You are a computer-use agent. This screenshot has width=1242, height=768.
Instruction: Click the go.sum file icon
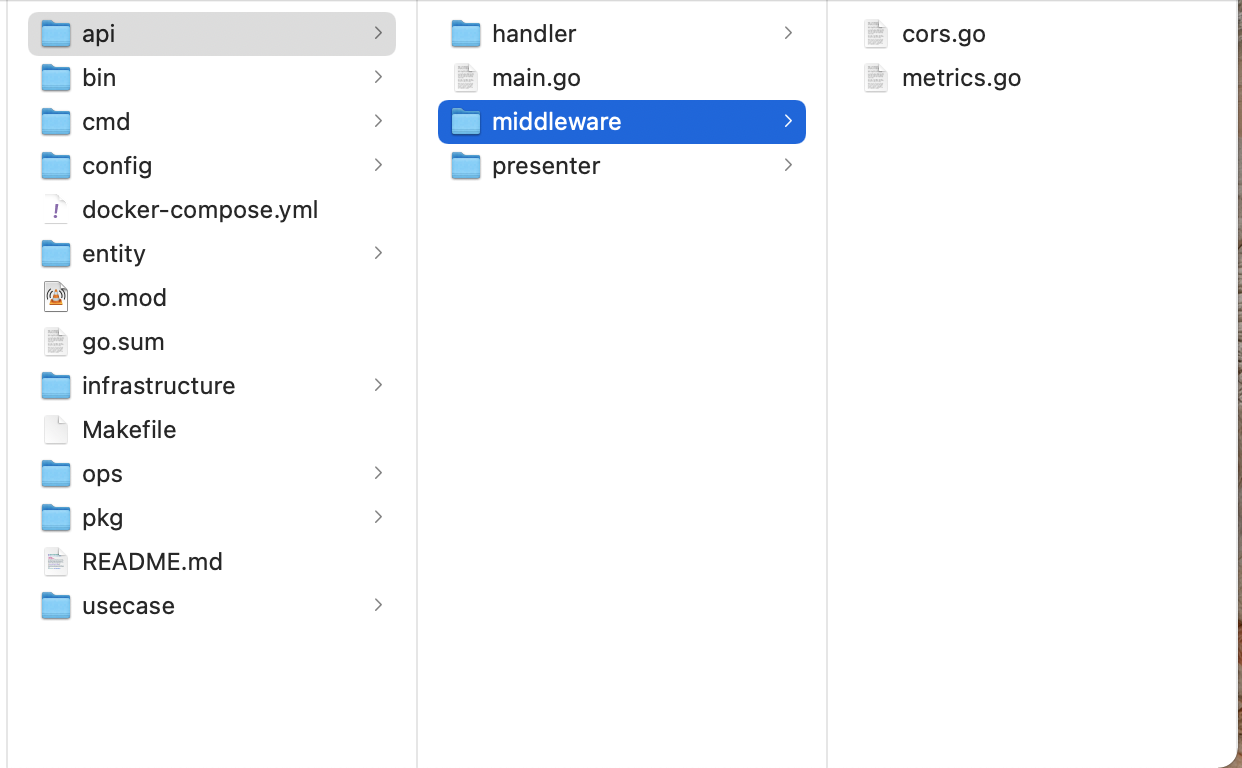click(x=56, y=342)
